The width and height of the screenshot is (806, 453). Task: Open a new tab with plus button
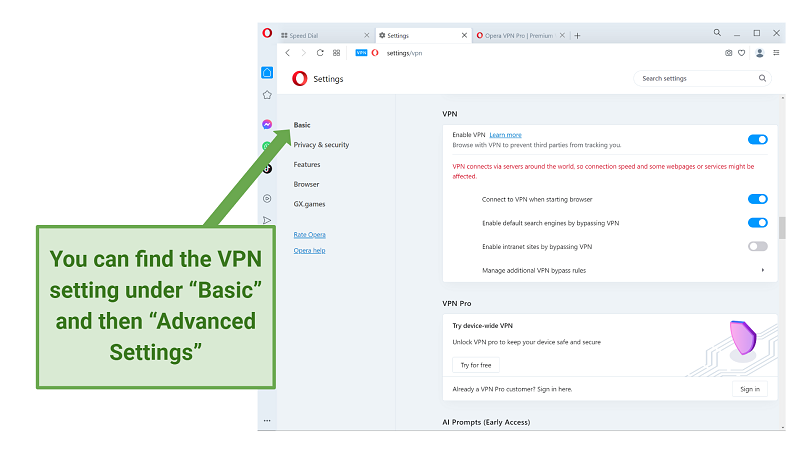click(x=577, y=35)
